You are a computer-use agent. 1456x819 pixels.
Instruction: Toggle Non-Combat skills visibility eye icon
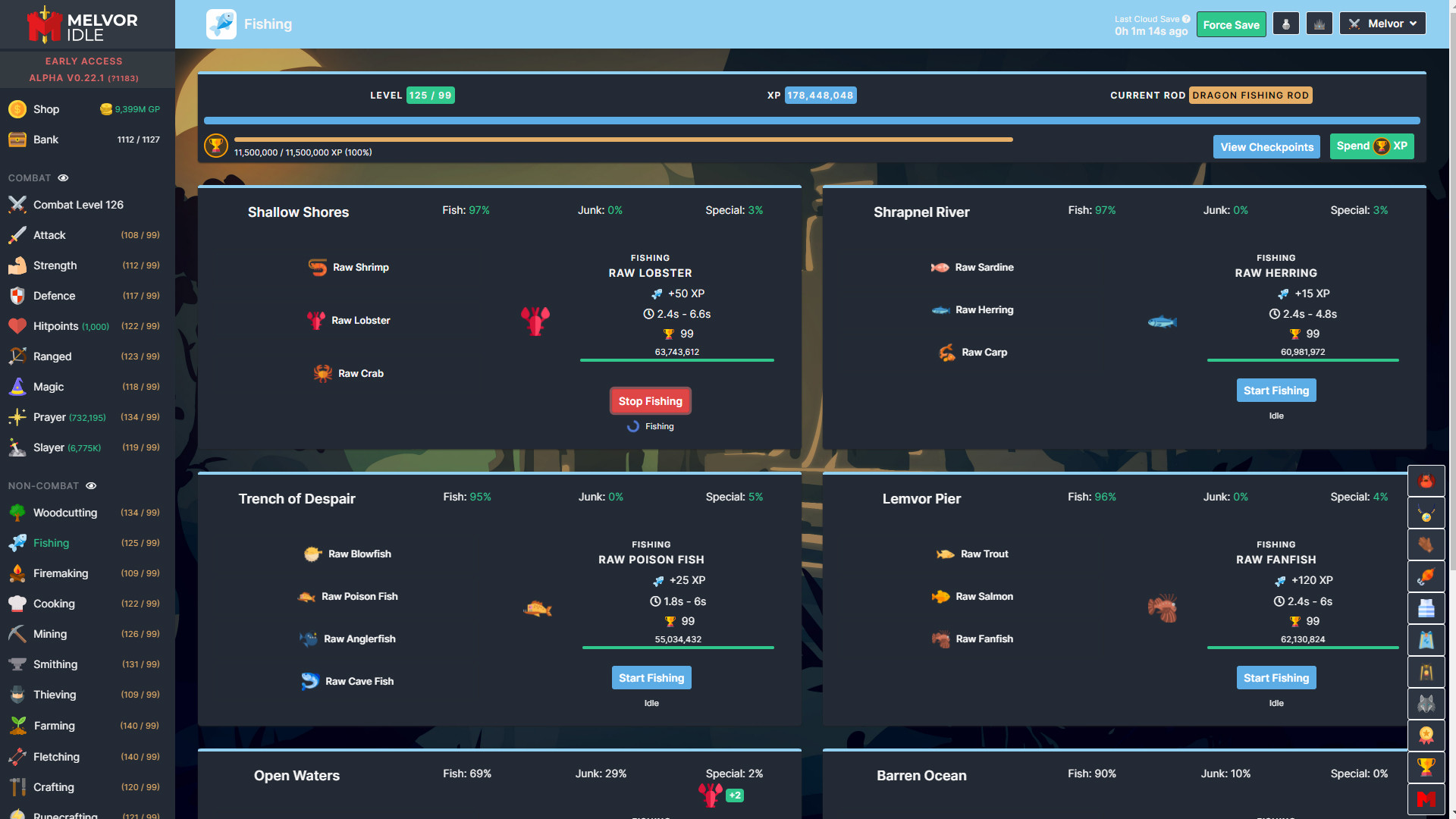pos(92,485)
